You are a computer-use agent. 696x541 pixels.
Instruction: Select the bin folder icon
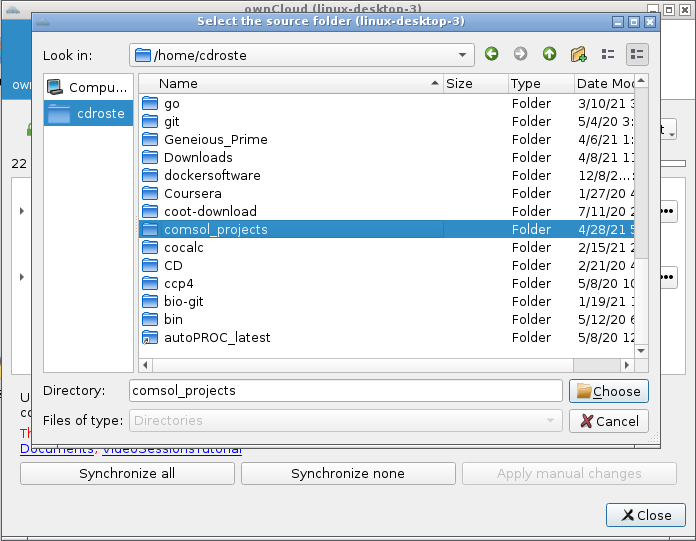click(x=150, y=319)
